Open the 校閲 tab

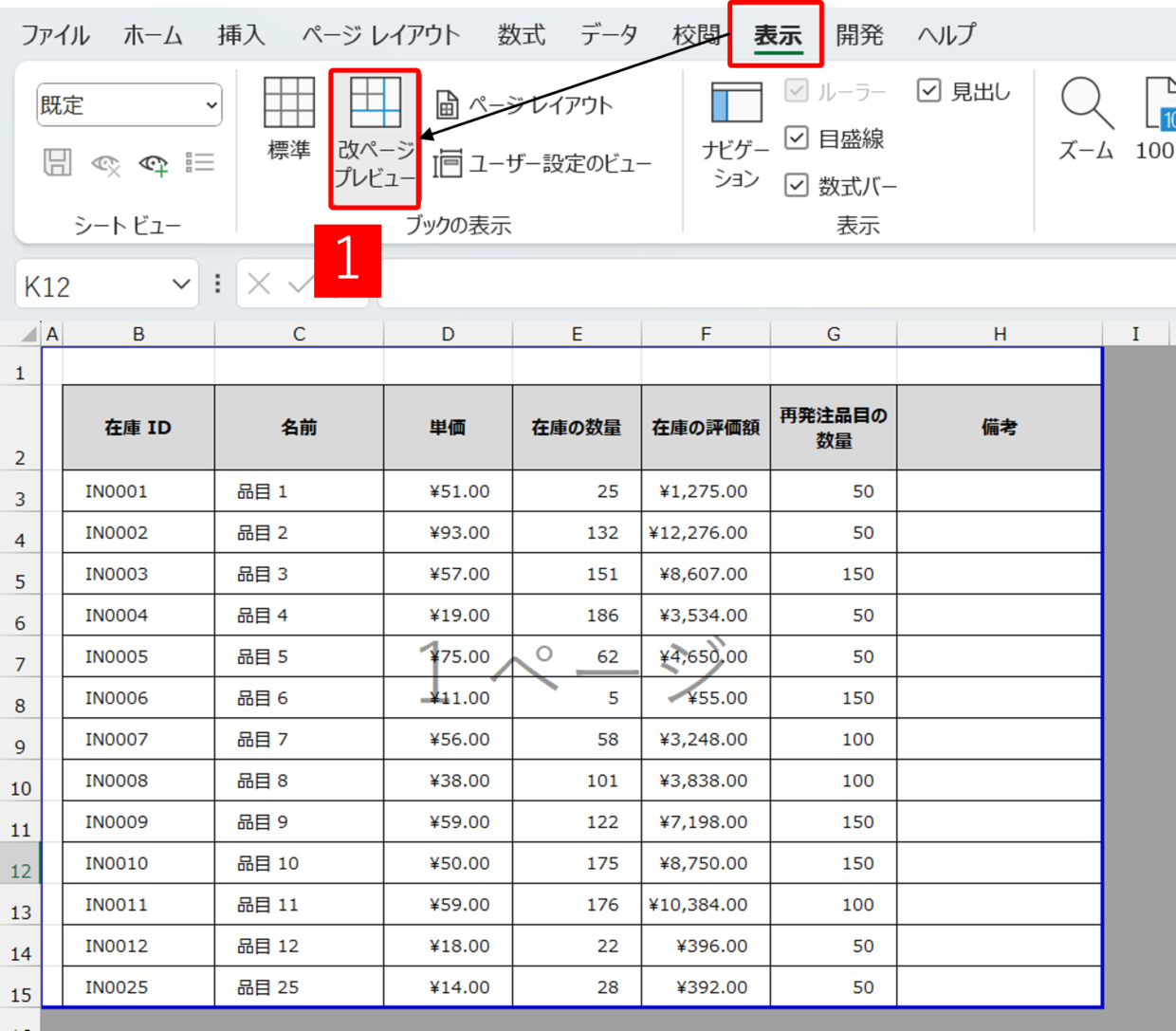[x=696, y=35]
